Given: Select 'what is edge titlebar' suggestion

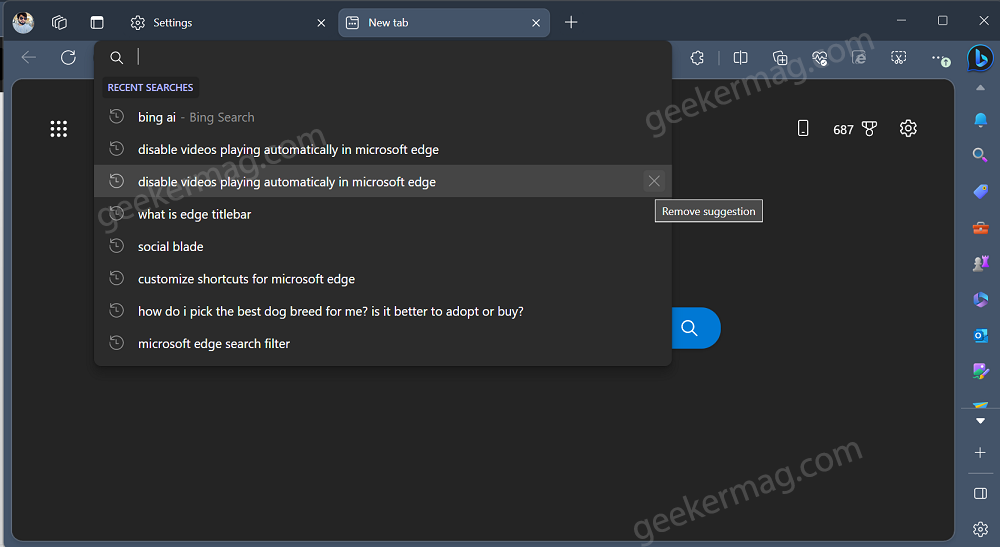Looking at the screenshot, I should (x=383, y=214).
